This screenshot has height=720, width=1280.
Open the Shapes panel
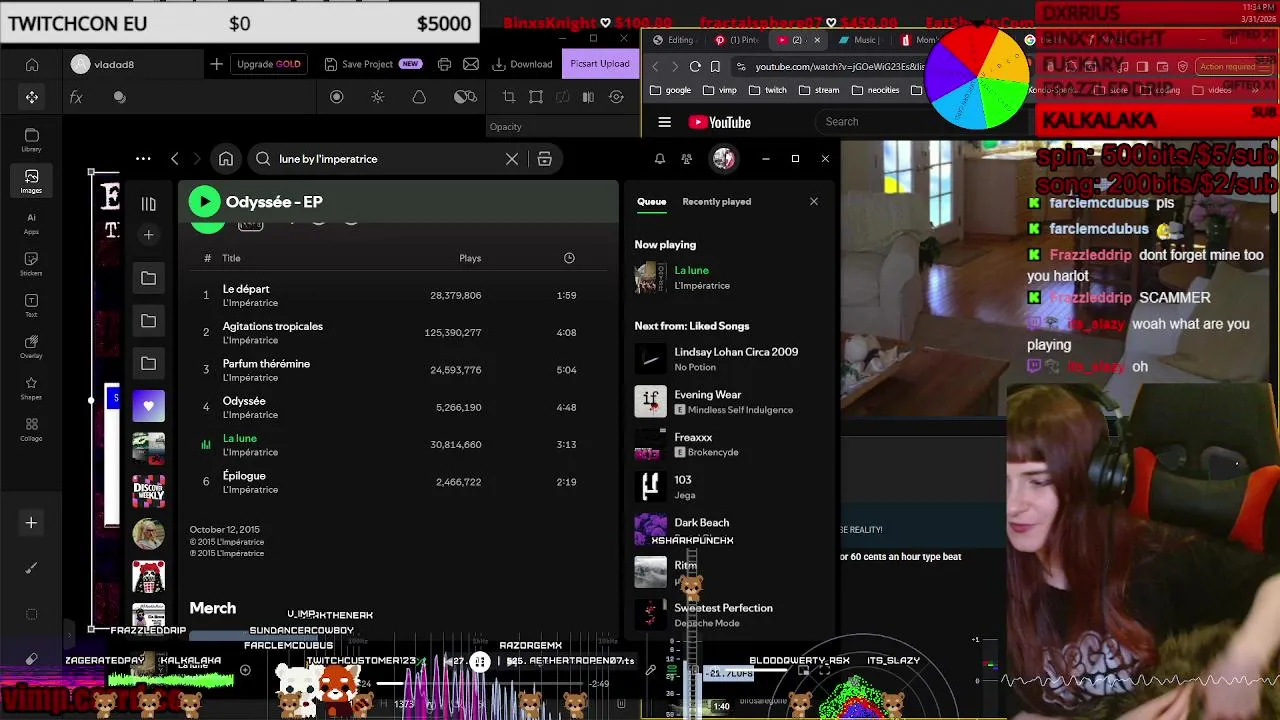point(32,389)
